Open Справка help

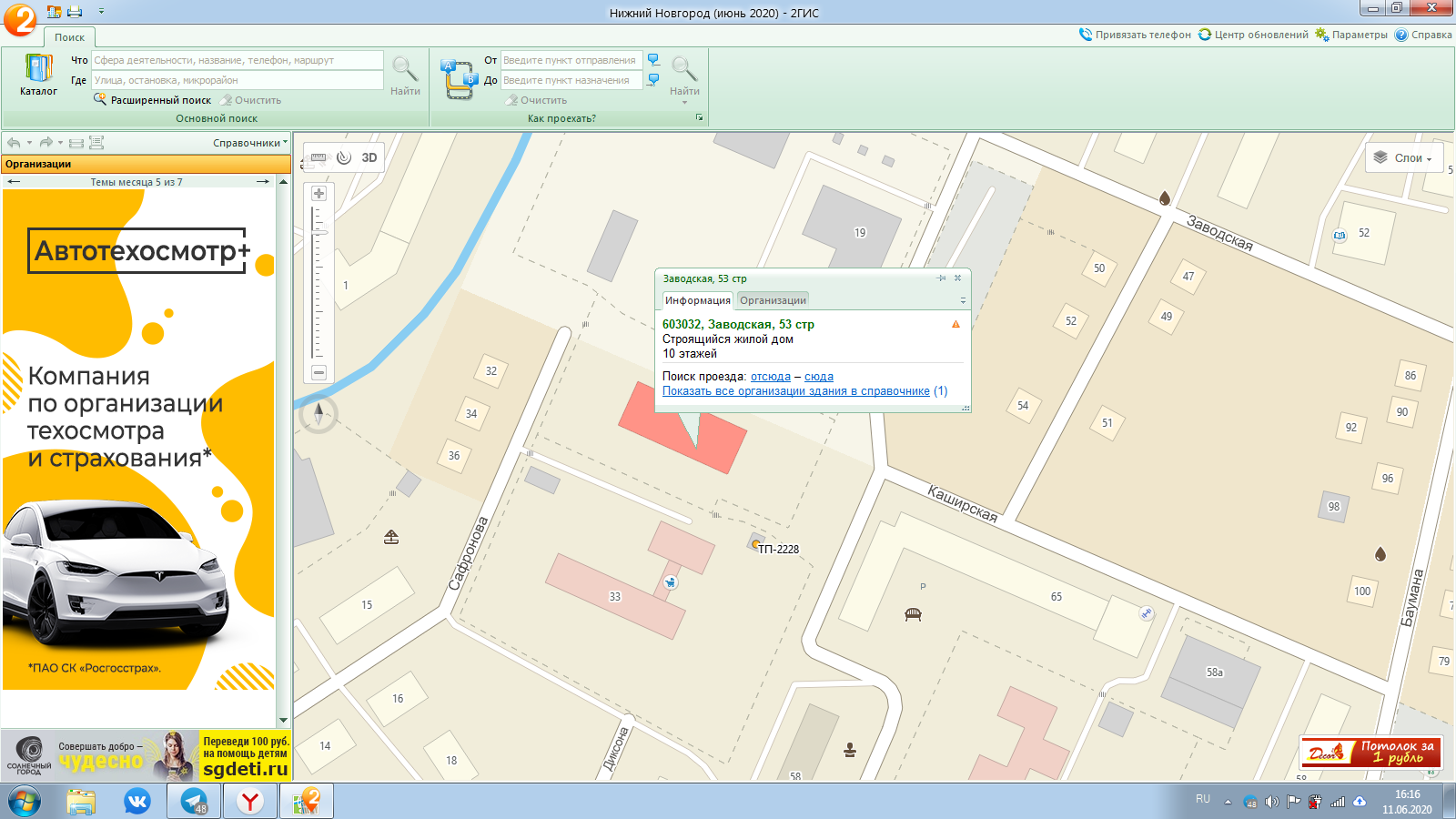tap(1423, 35)
